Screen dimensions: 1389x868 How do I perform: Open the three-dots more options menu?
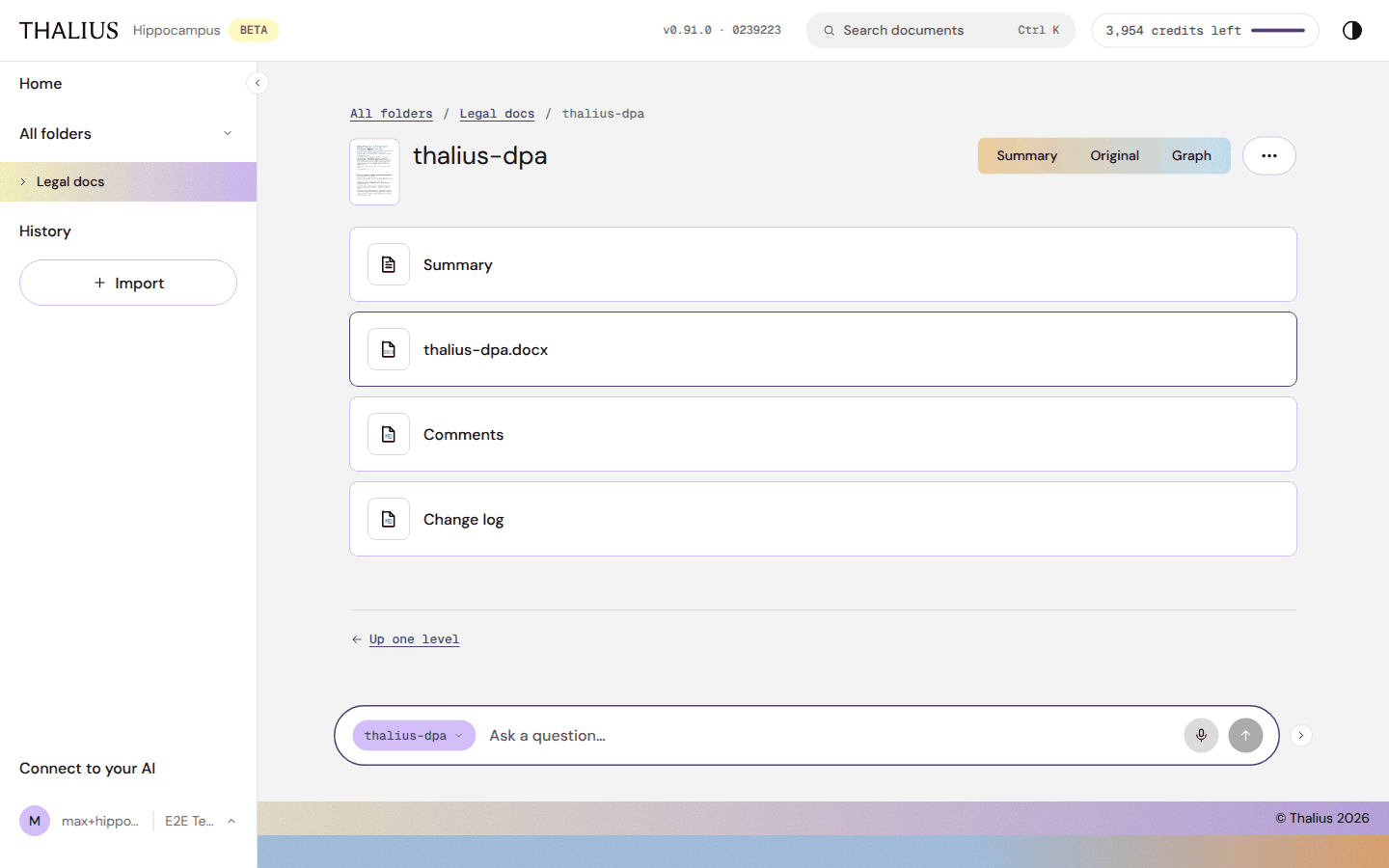click(1268, 155)
